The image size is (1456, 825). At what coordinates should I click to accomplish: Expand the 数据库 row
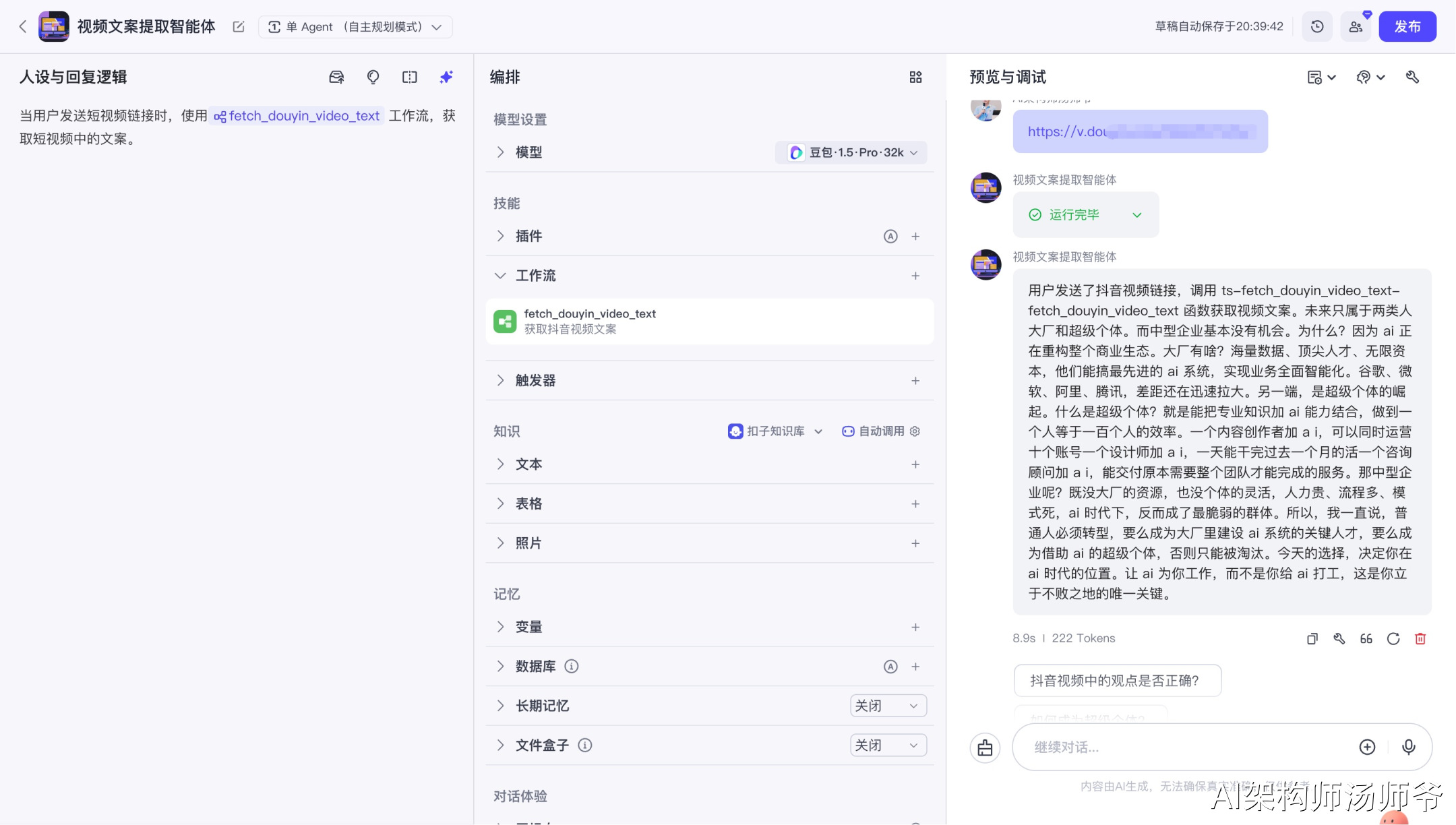pyautogui.click(x=500, y=666)
